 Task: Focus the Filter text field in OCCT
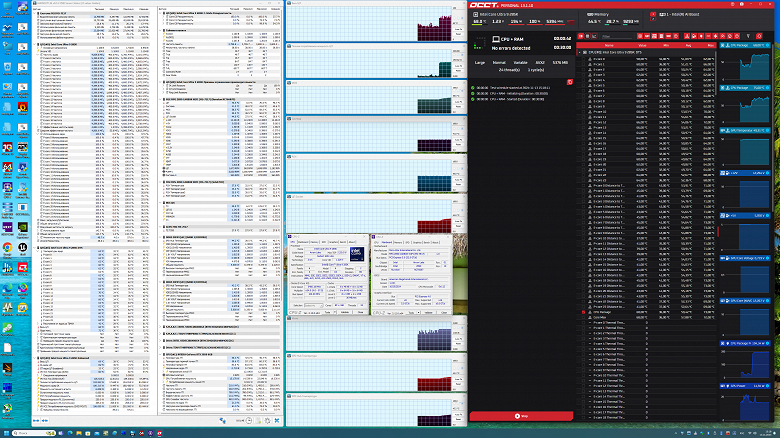pyautogui.click(x=617, y=36)
